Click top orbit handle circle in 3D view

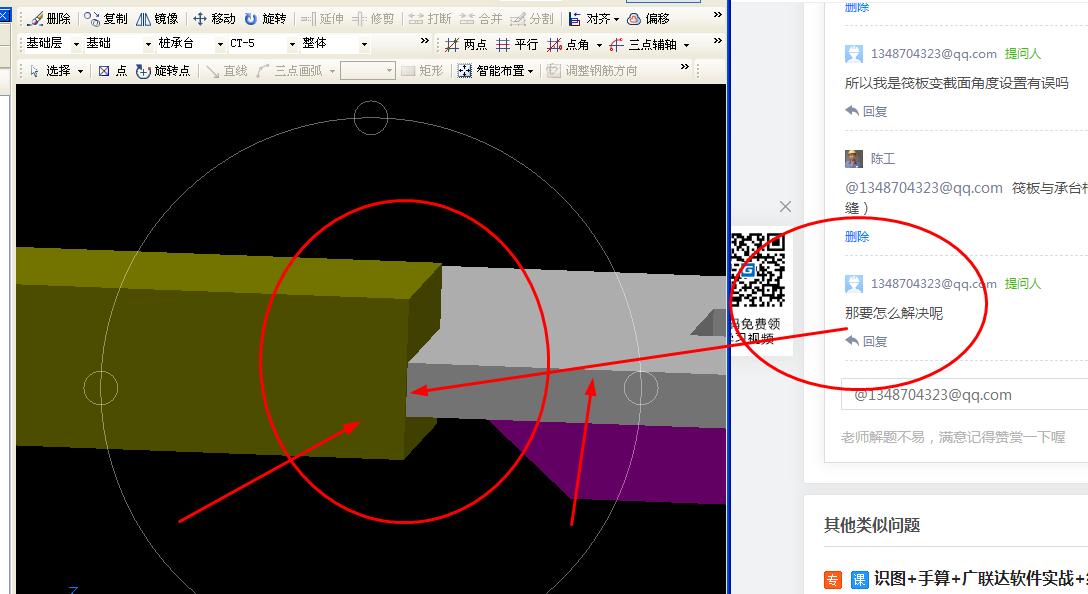point(371,118)
